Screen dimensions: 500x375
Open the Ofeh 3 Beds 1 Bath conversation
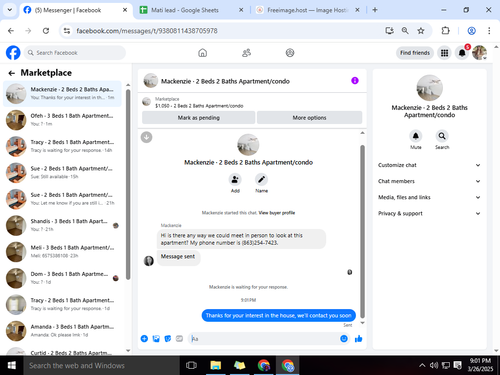pyautogui.click(x=62, y=120)
